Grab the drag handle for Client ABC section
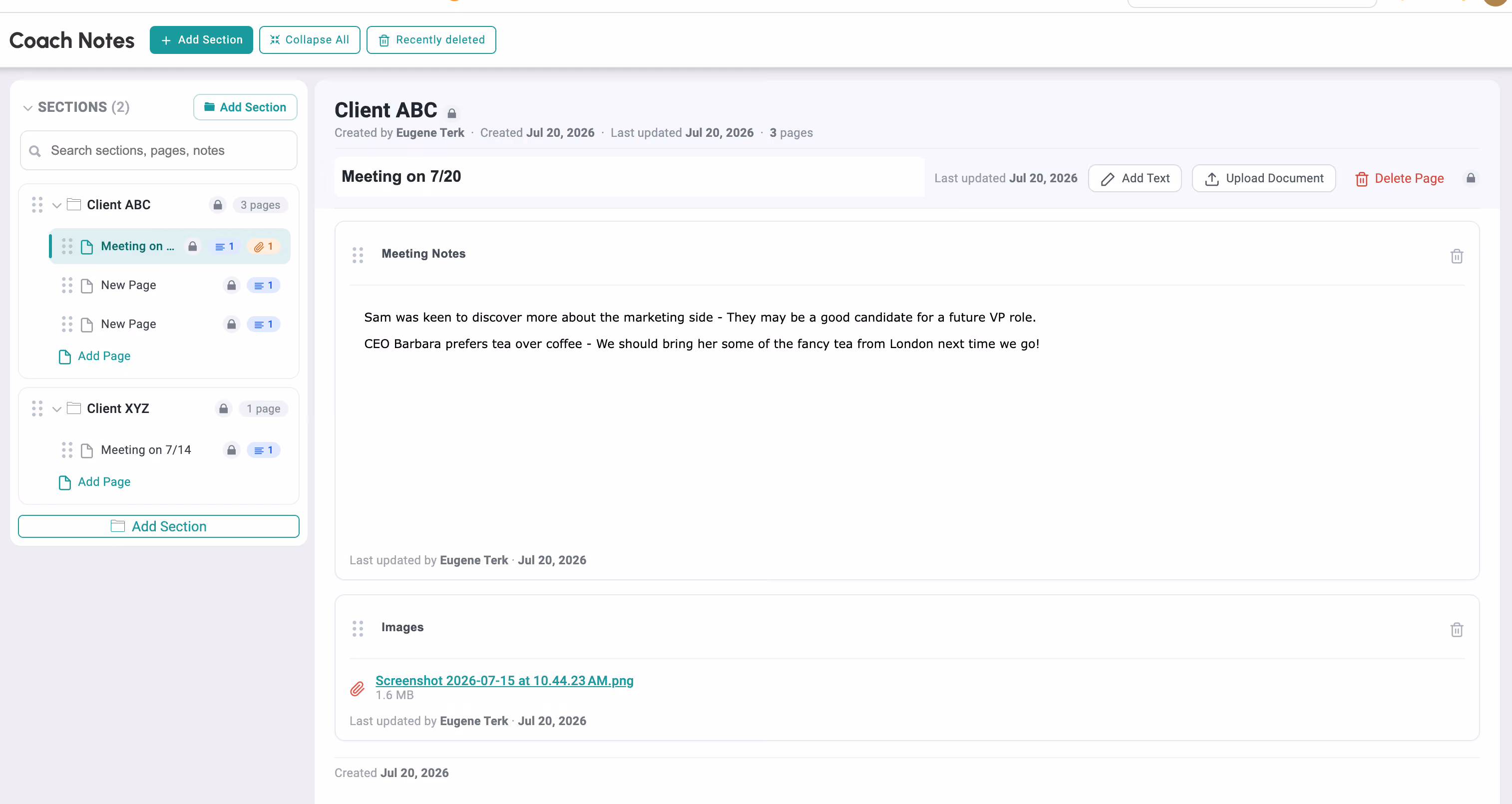This screenshot has height=804, width=1512. (x=37, y=205)
